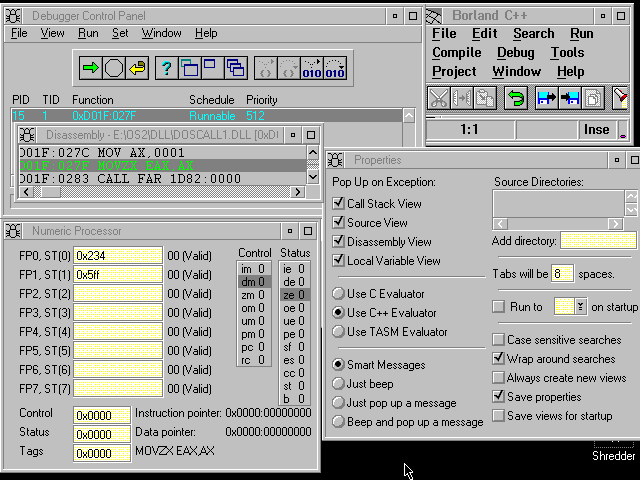Click the green arrow Run icon
The width and height of the screenshot is (640, 480).
[x=91, y=68]
